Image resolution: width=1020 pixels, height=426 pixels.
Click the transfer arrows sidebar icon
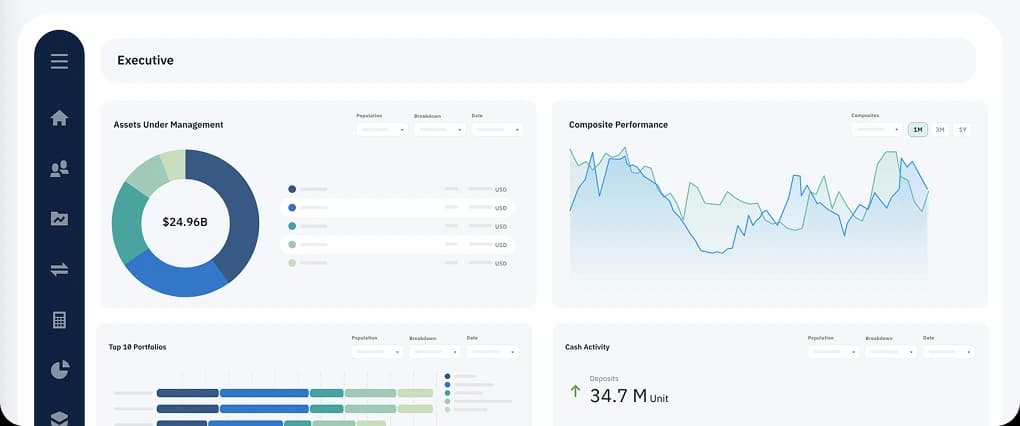59,269
